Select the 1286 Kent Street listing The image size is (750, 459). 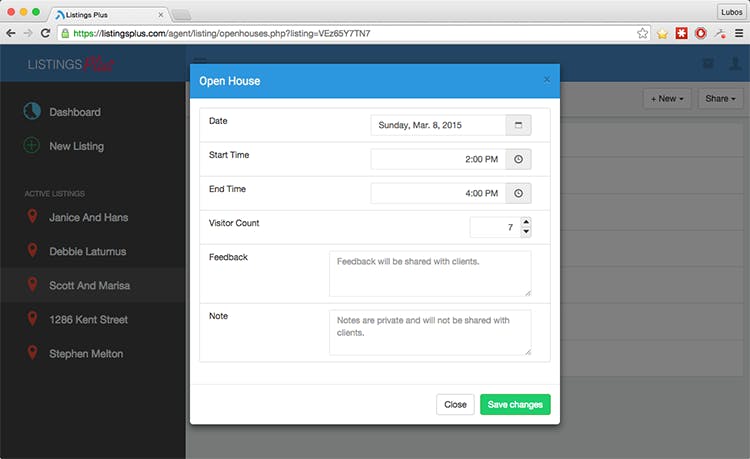88,319
